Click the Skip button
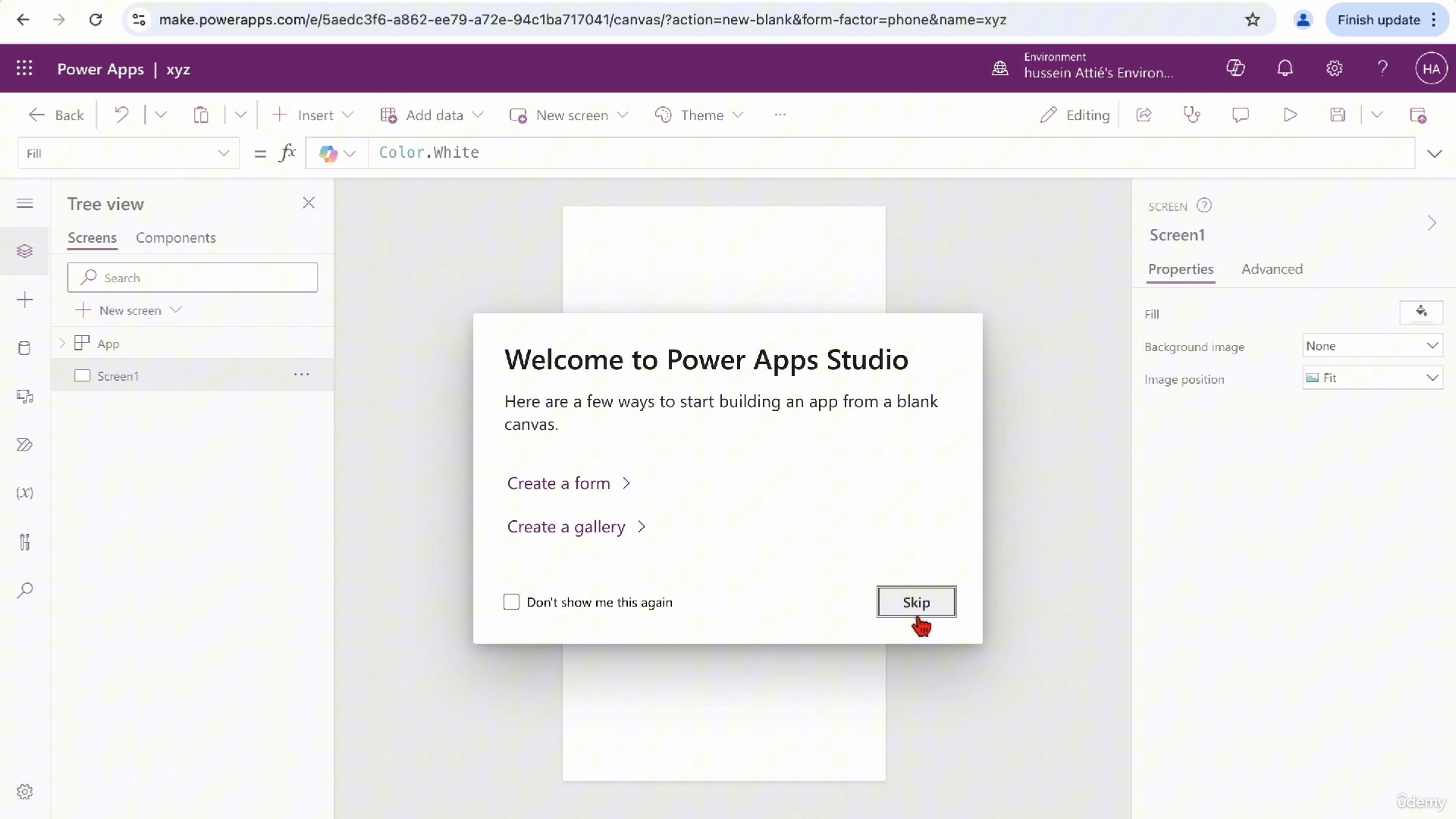Screen dimensions: 1456x819 pos(916,602)
